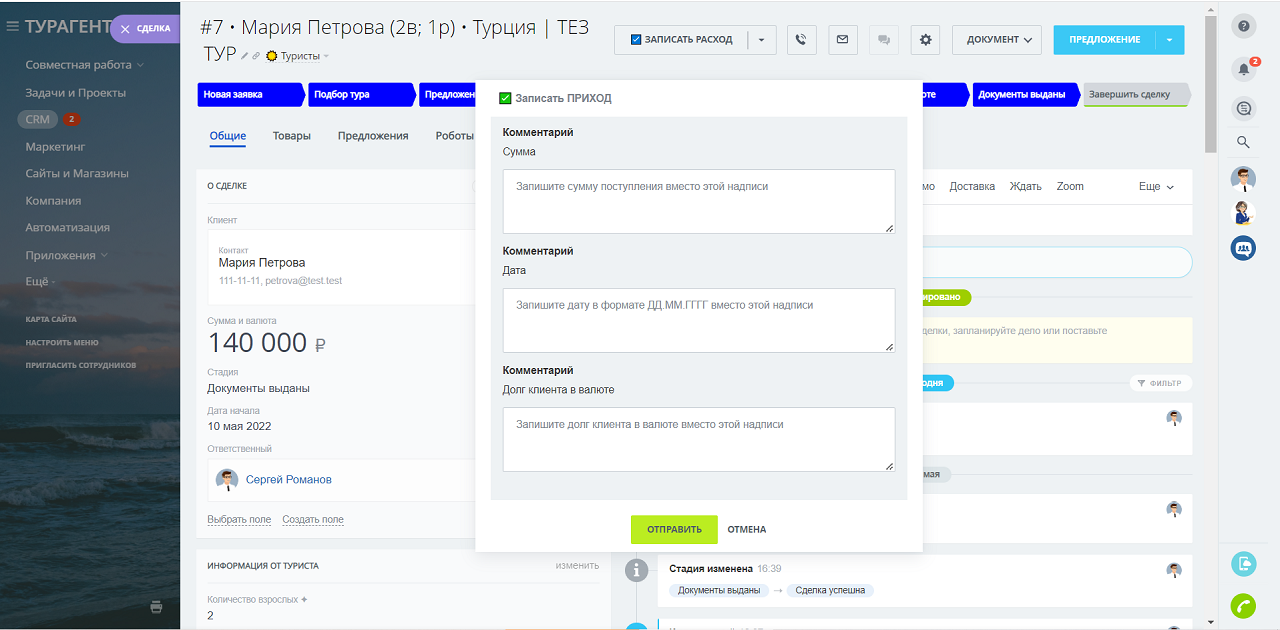
Task: Click the email envelope icon in header
Action: click(x=842, y=40)
